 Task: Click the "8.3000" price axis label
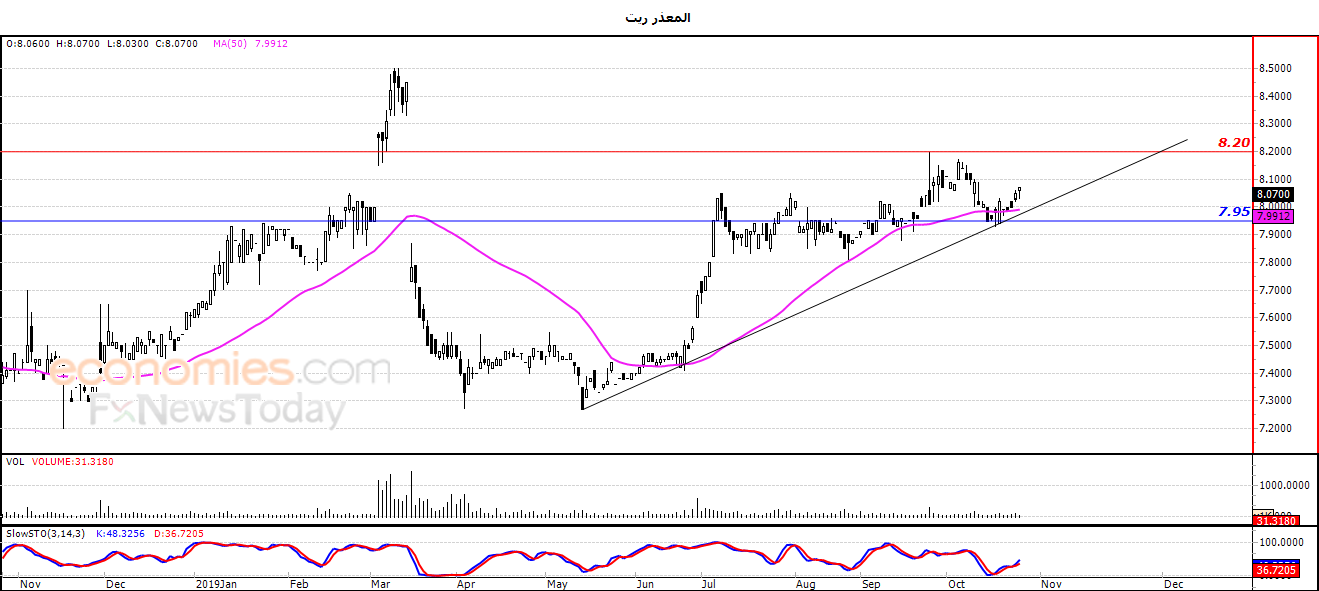(1275, 124)
